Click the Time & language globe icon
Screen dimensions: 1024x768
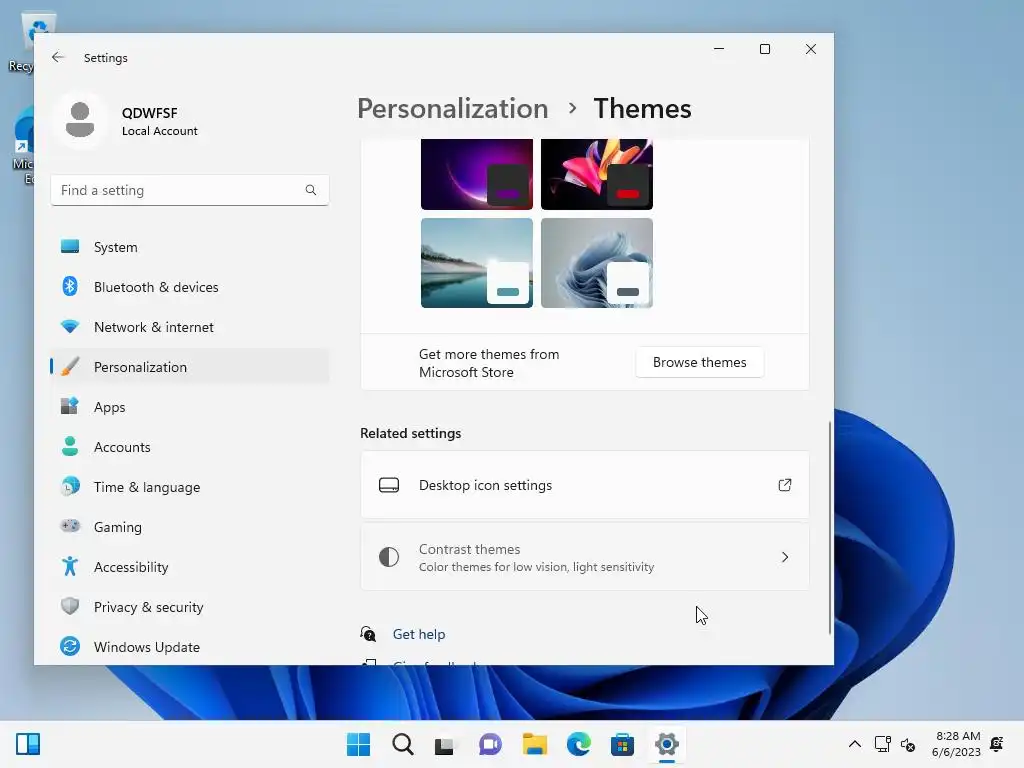point(70,487)
